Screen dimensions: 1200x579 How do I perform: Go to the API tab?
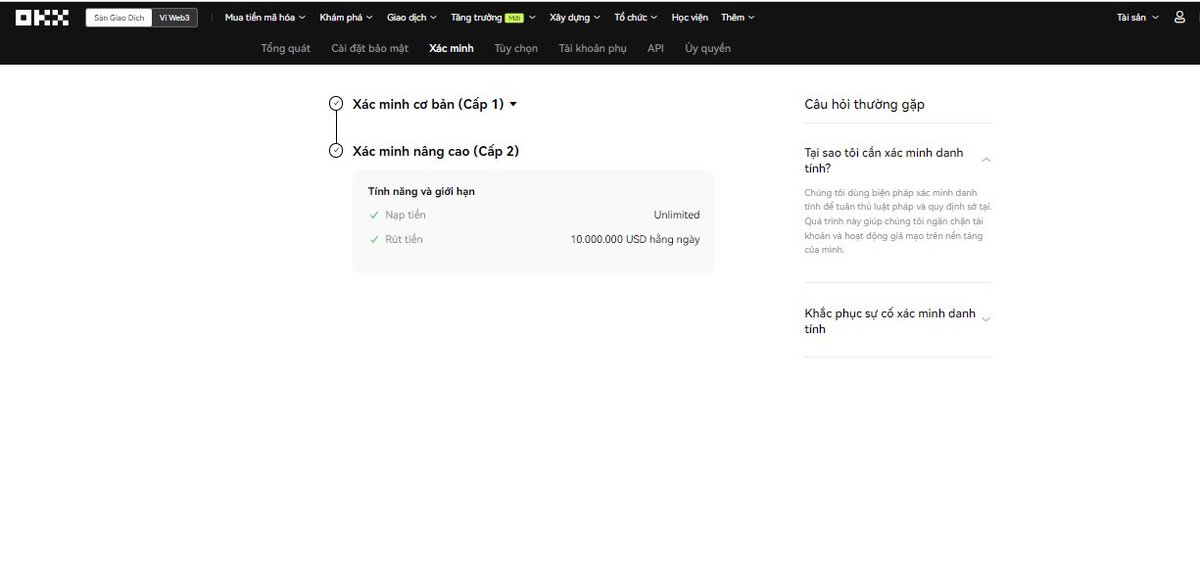coord(656,48)
